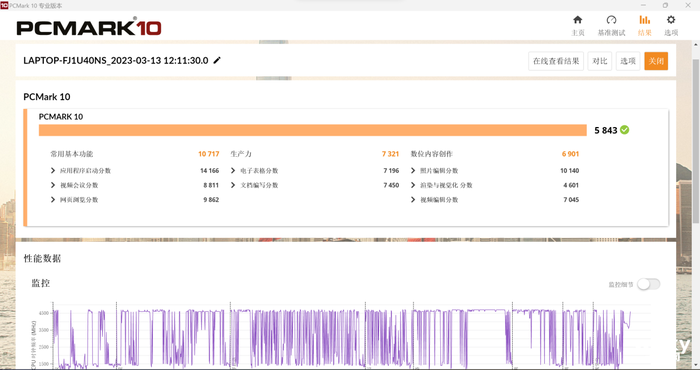The width and height of the screenshot is (700, 370).
Task: Open the Home (主页) tab icon
Action: point(578,20)
